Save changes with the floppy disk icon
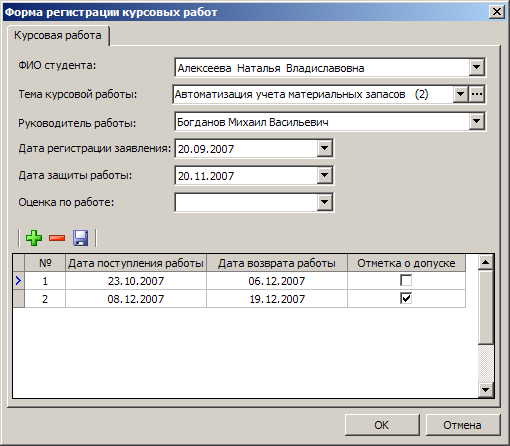510x446 pixels. (x=81, y=238)
